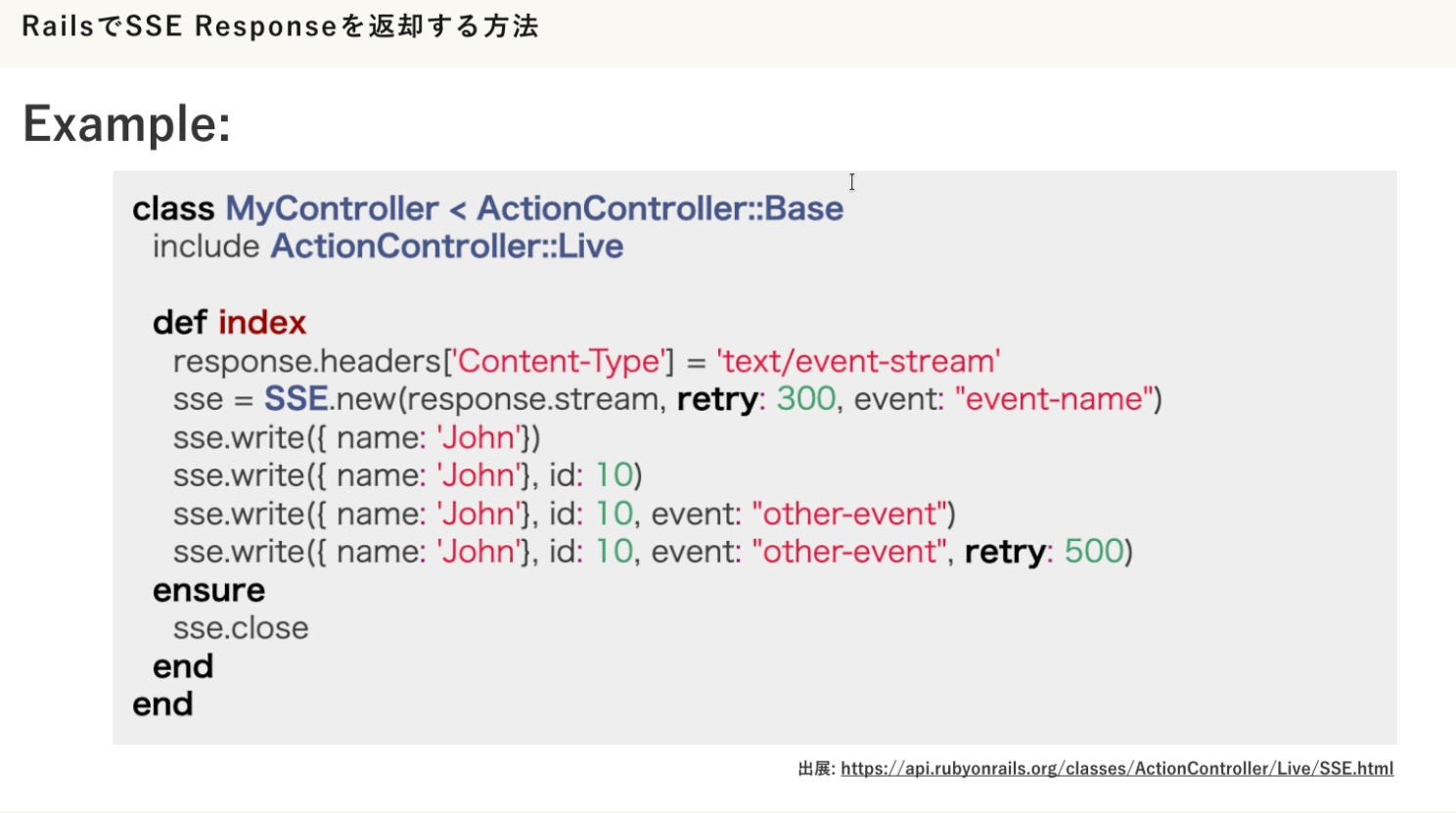Click the 'def' keyword
The width and height of the screenshot is (1456, 813).
[x=179, y=323]
